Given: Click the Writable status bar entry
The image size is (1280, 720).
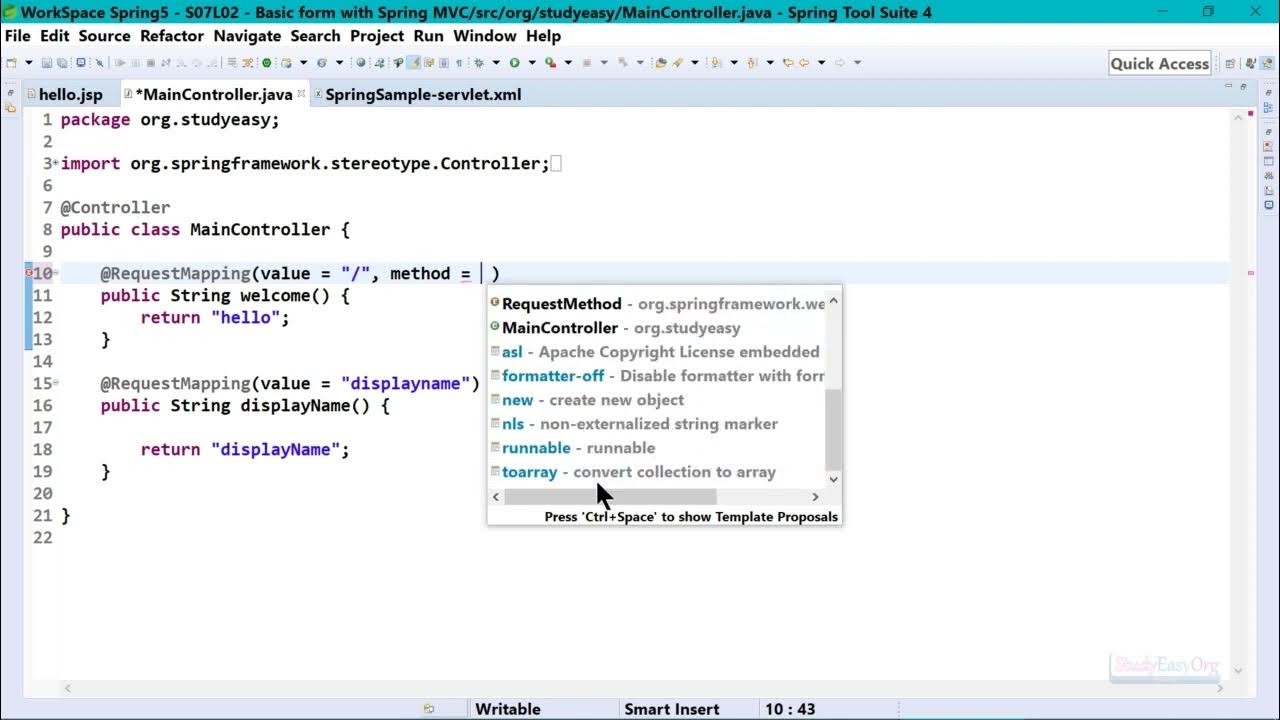Looking at the screenshot, I should point(508,709).
